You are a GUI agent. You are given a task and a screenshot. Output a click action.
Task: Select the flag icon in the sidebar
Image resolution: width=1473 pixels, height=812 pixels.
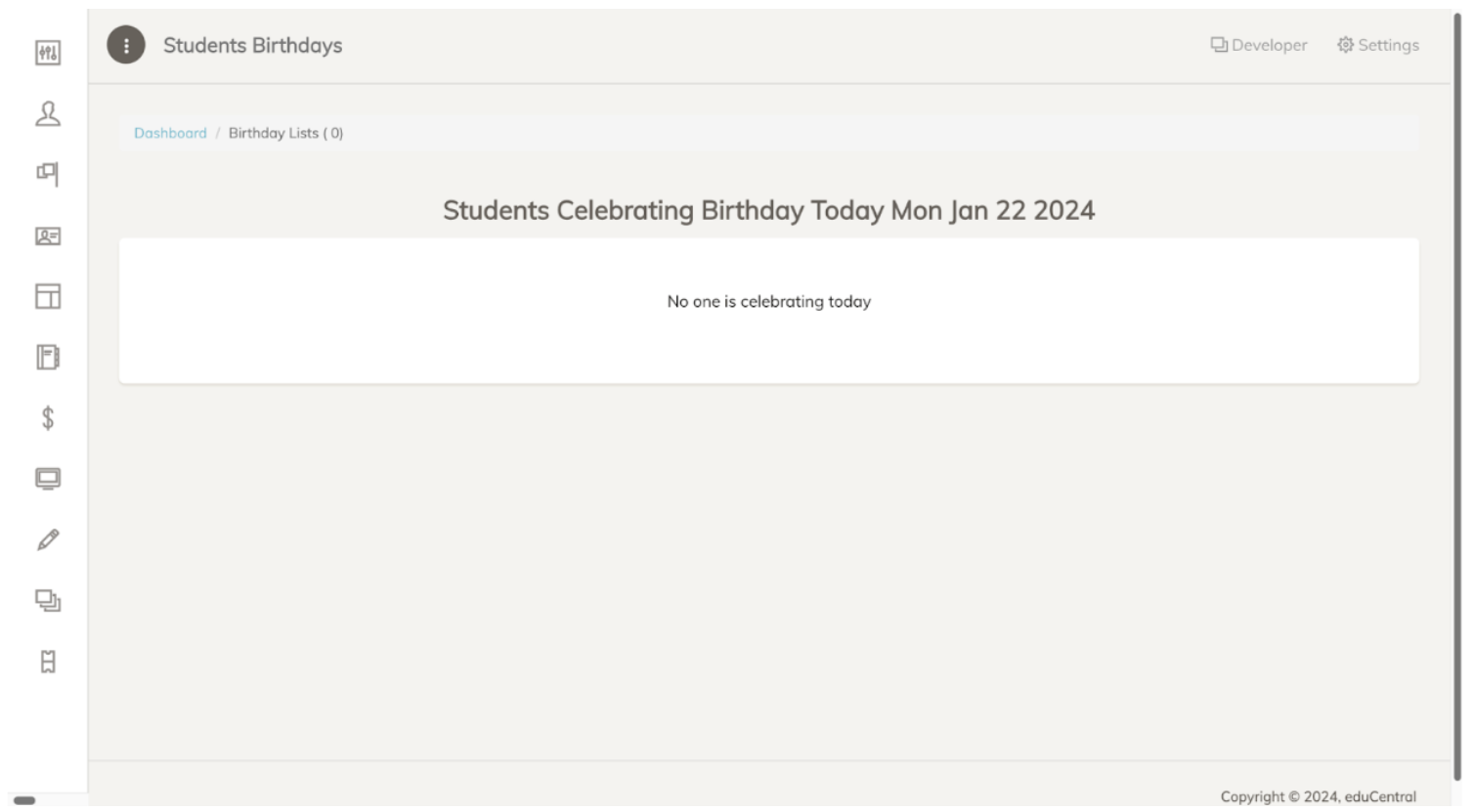[x=48, y=174]
